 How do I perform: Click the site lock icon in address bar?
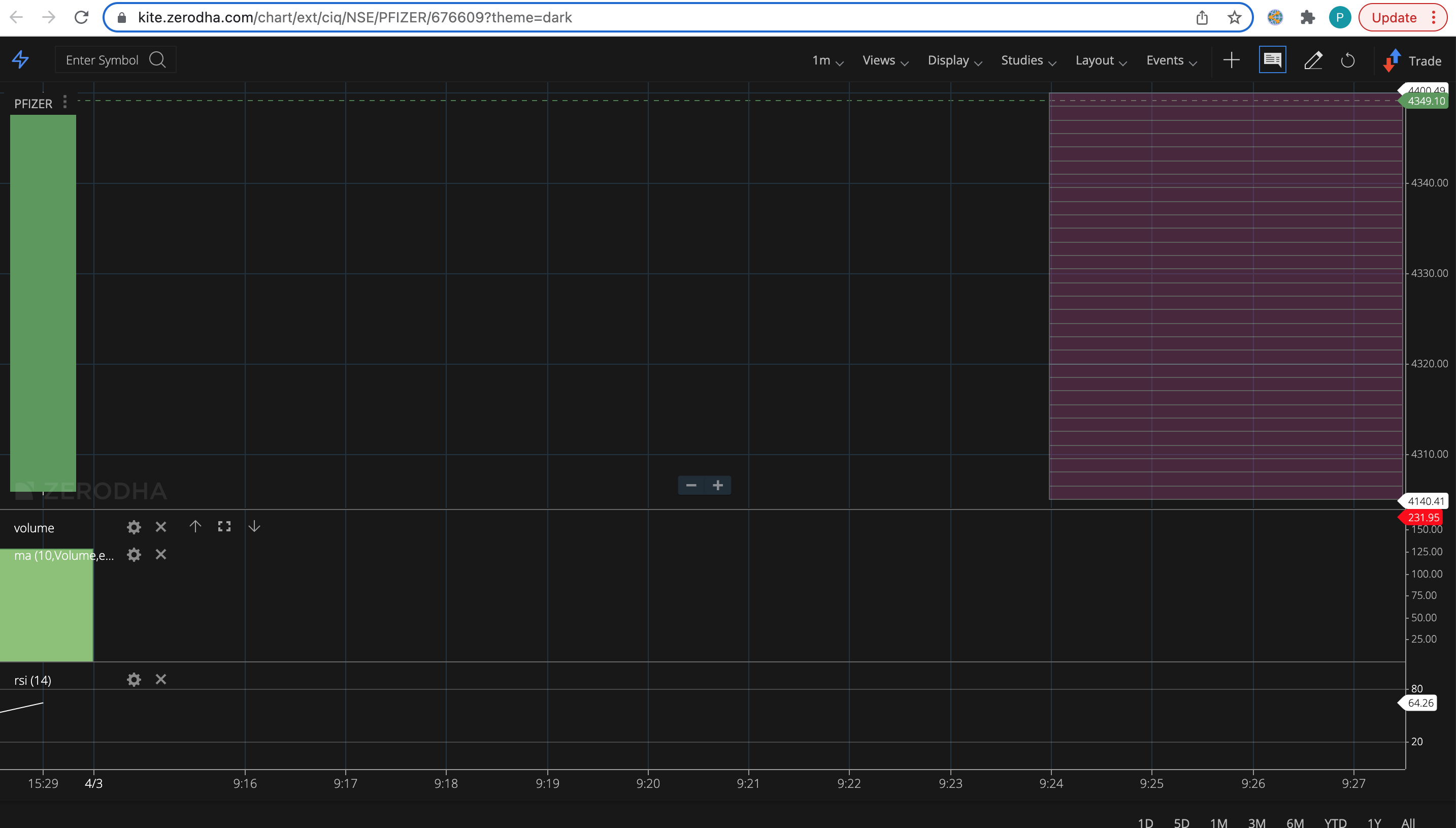point(121,18)
